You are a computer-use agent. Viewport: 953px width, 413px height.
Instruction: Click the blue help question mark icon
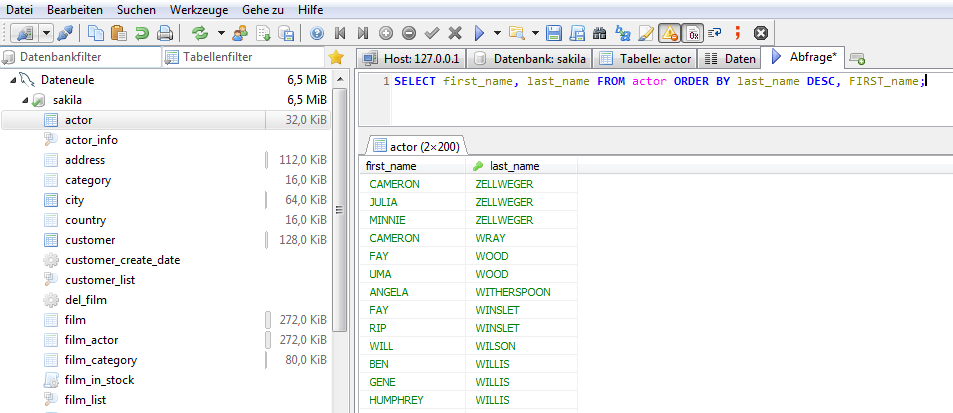point(316,33)
